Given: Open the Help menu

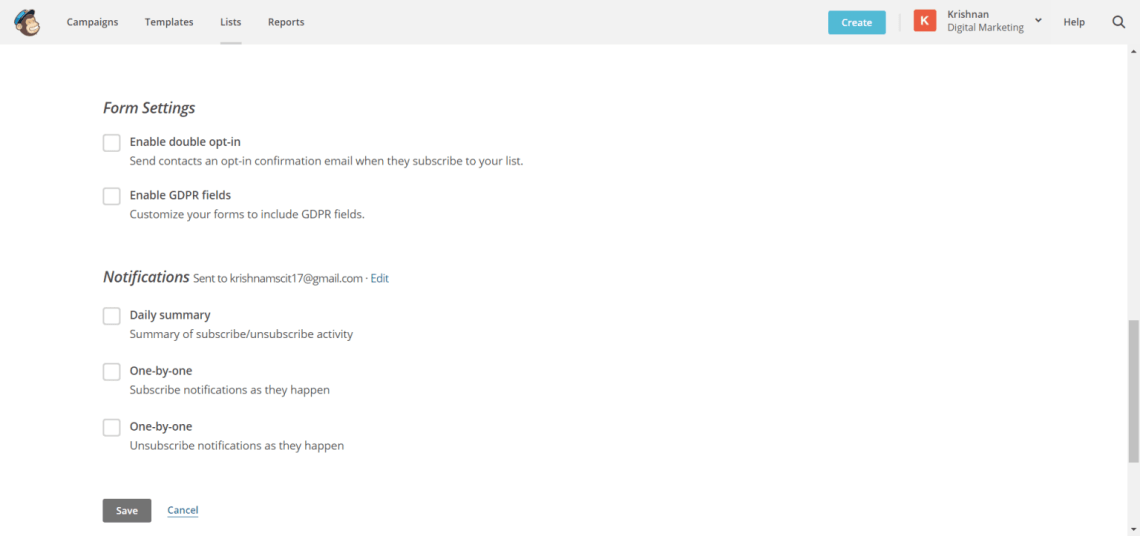Looking at the screenshot, I should point(1074,22).
